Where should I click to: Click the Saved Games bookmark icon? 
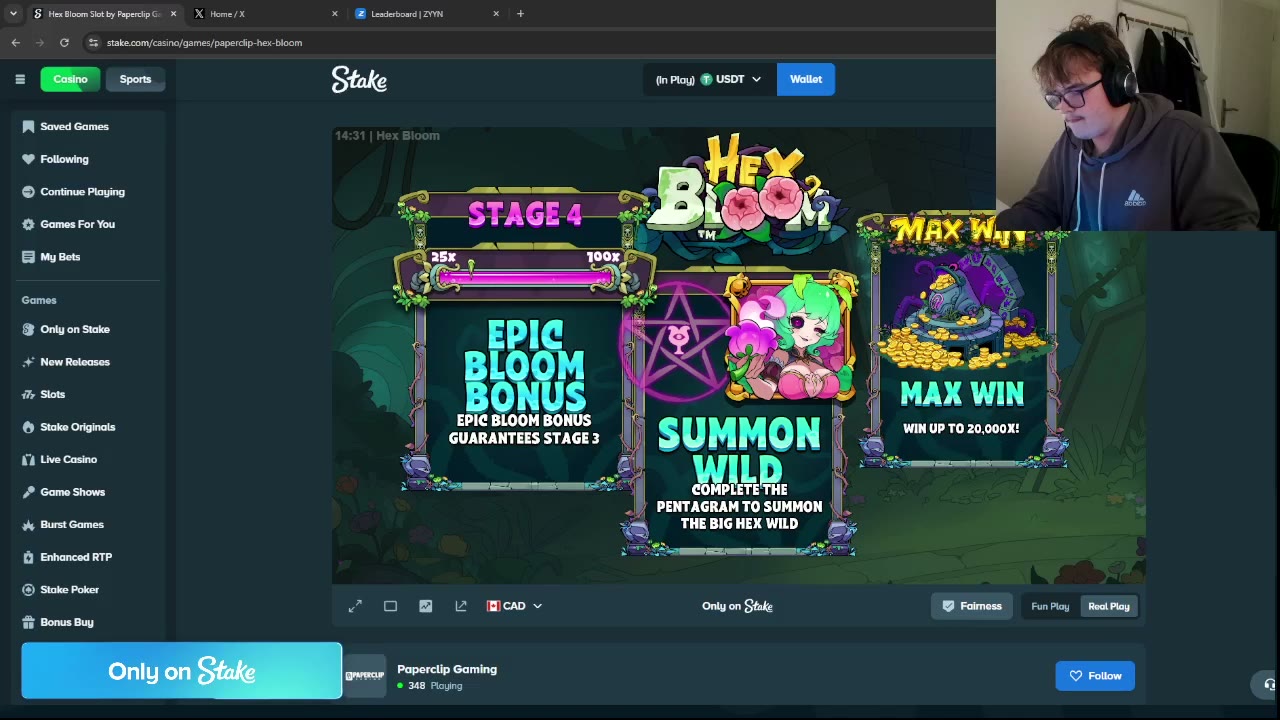(x=28, y=127)
